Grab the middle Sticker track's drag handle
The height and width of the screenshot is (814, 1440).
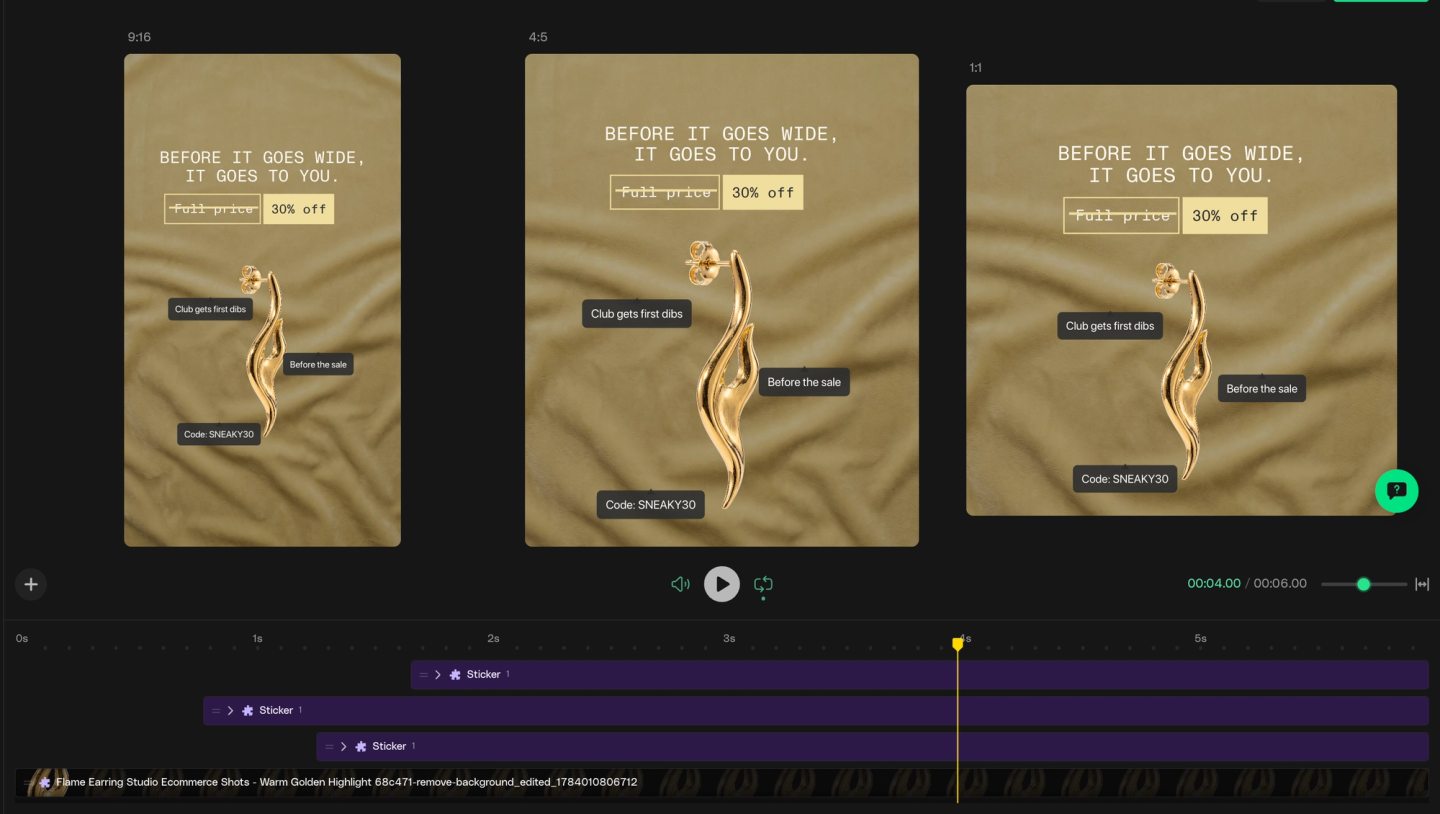216,711
